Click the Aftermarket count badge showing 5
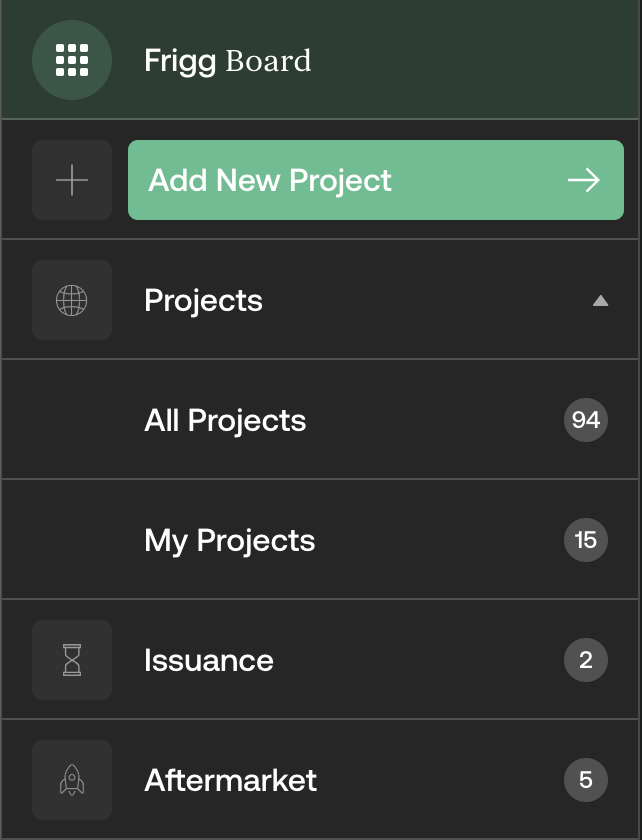 585,780
